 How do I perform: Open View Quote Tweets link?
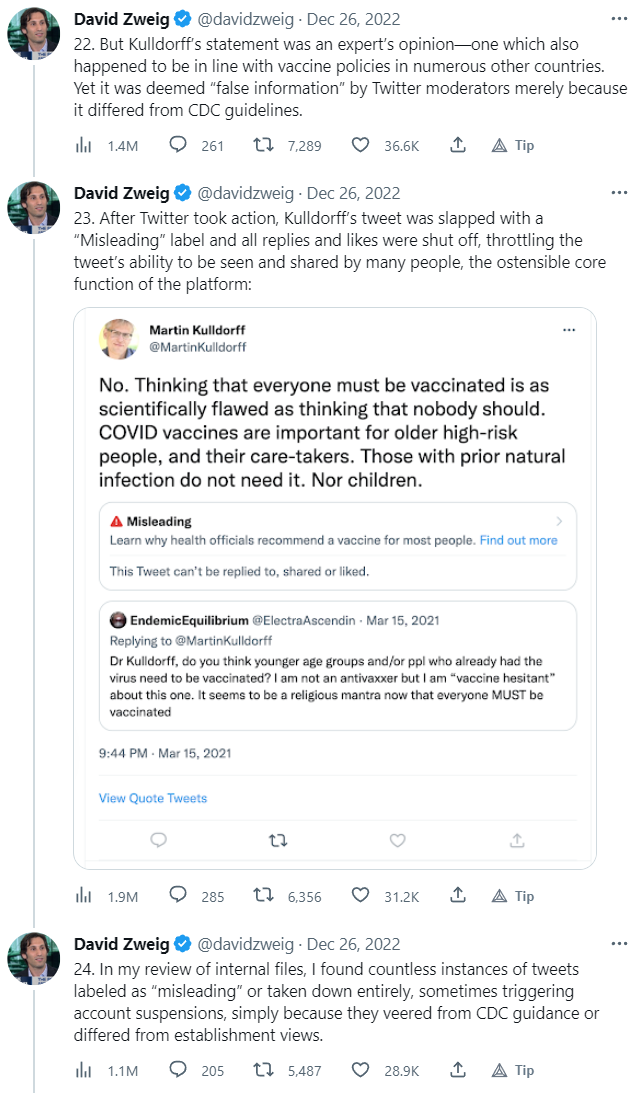point(153,798)
